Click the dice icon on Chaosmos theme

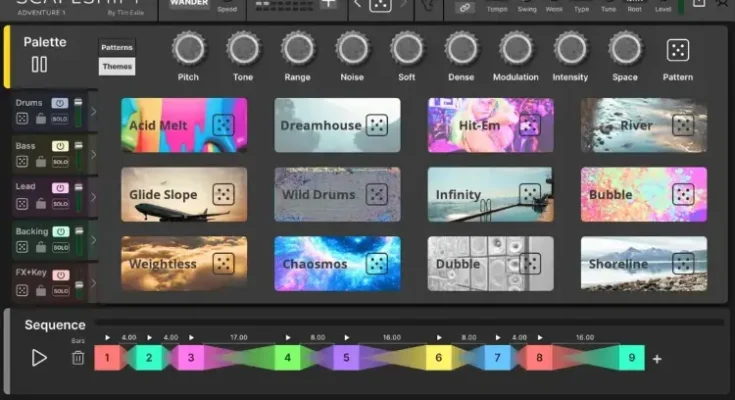coord(377,264)
